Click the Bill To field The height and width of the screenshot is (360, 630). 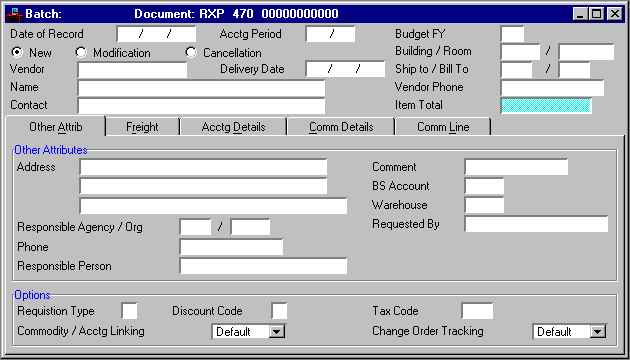pos(575,70)
